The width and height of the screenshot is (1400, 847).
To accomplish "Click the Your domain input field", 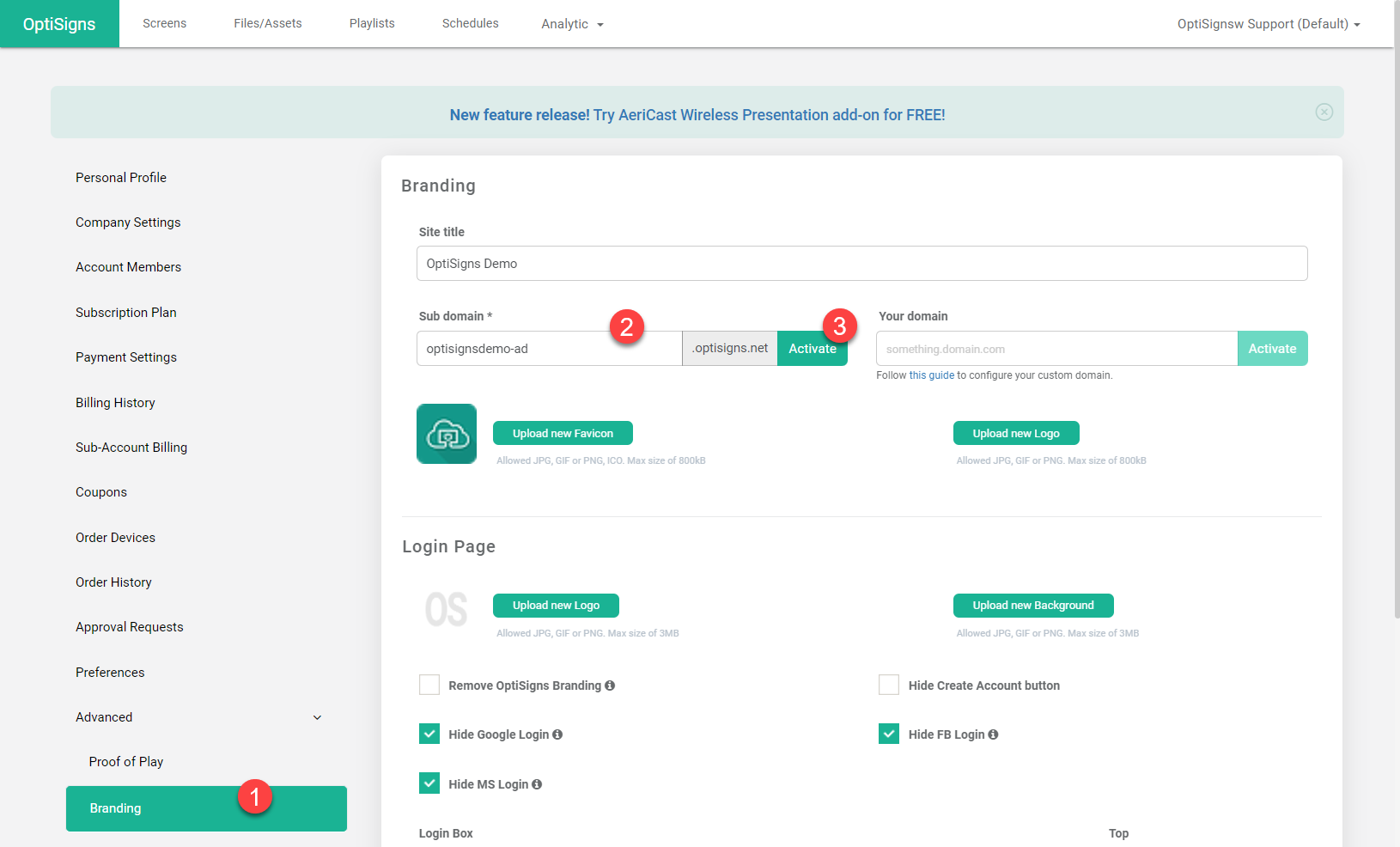I will [x=1057, y=348].
